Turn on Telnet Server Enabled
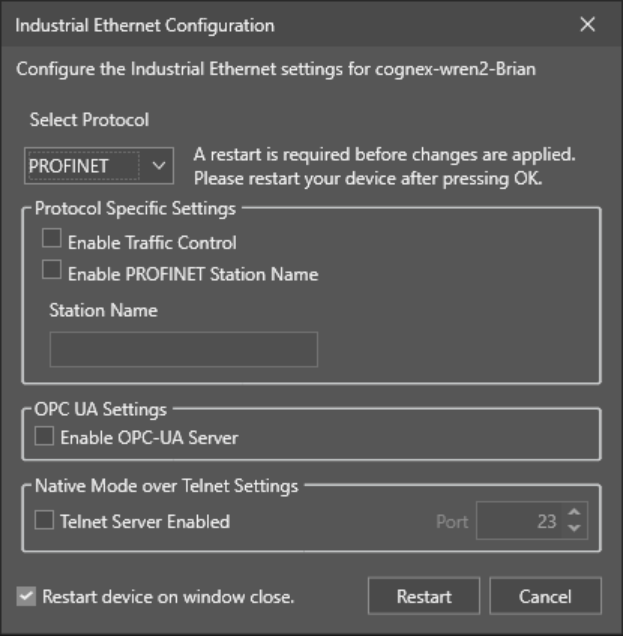Viewport: 623px width, 636px height. (45, 521)
